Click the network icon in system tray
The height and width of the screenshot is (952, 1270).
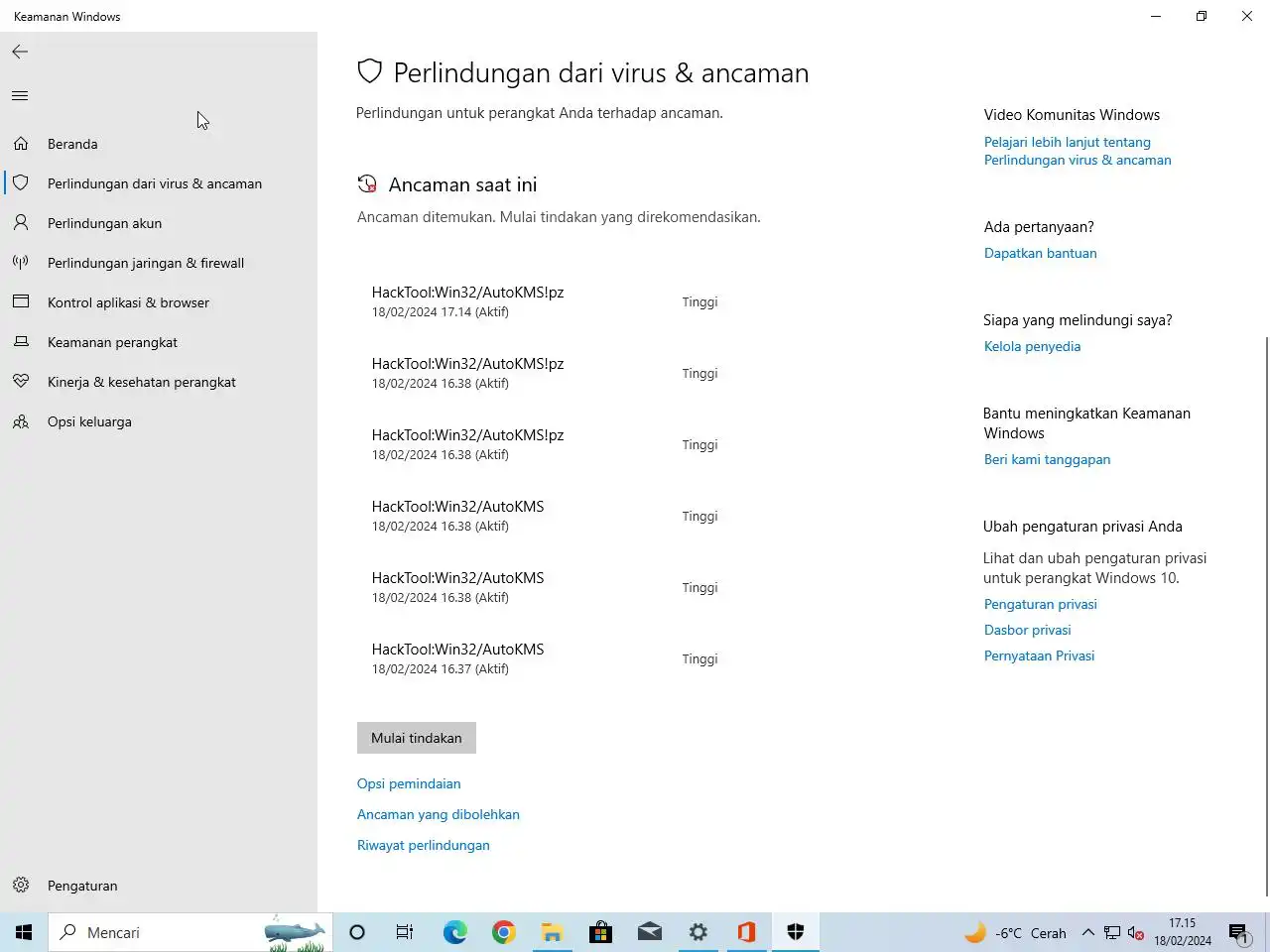pos(1112,933)
